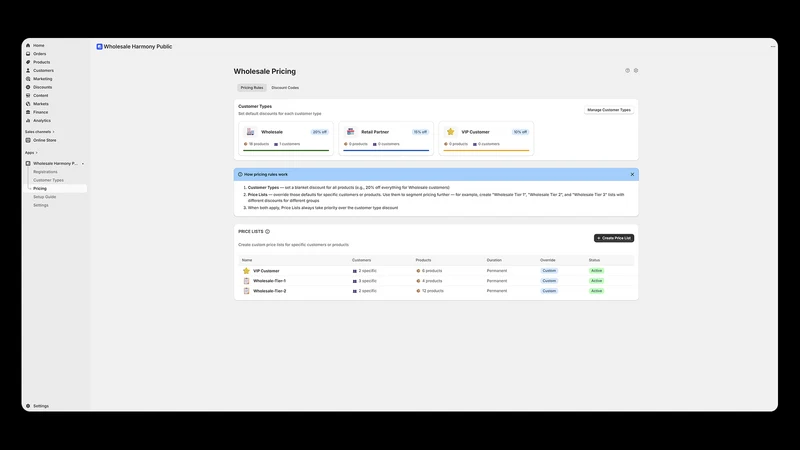Click the Analytics bar chart icon
The width and height of the screenshot is (800, 450).
click(x=28, y=120)
